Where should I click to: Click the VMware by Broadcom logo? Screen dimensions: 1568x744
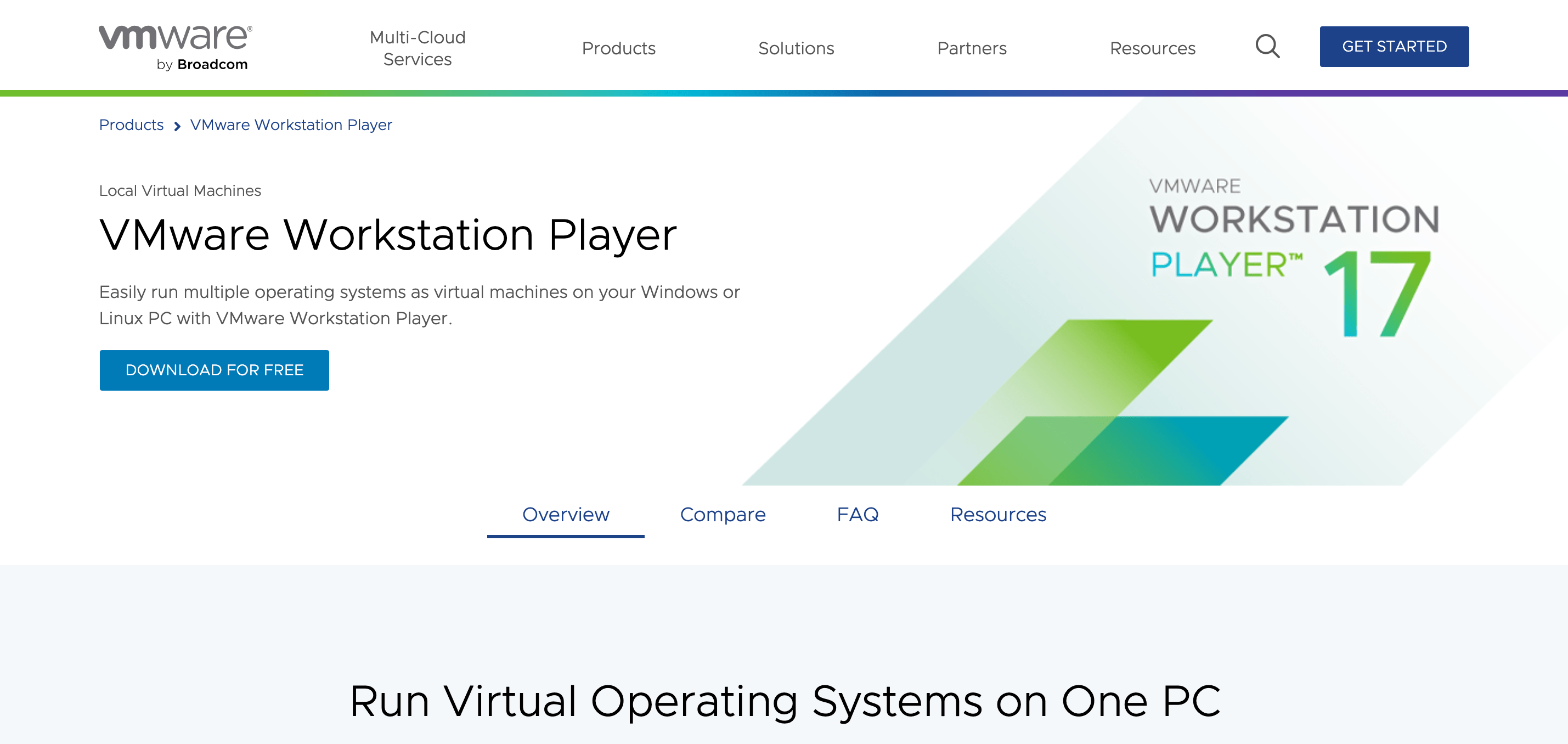(x=176, y=48)
